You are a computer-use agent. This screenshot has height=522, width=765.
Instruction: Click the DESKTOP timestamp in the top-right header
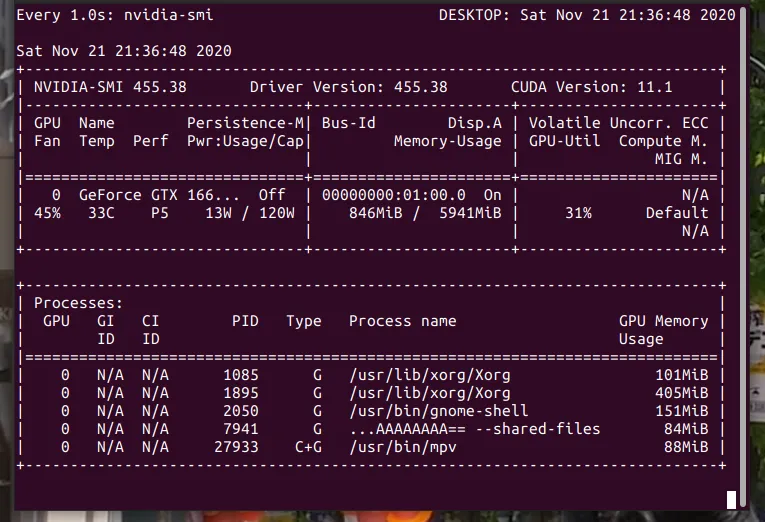pos(588,15)
